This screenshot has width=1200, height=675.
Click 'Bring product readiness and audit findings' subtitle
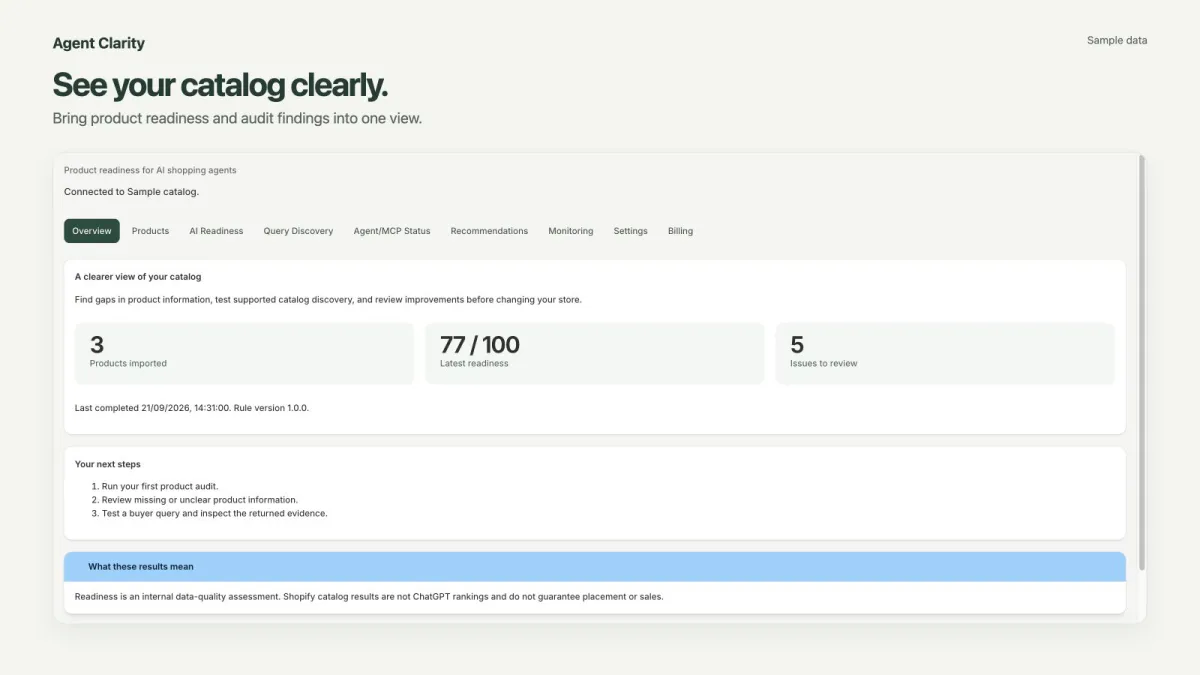point(237,118)
